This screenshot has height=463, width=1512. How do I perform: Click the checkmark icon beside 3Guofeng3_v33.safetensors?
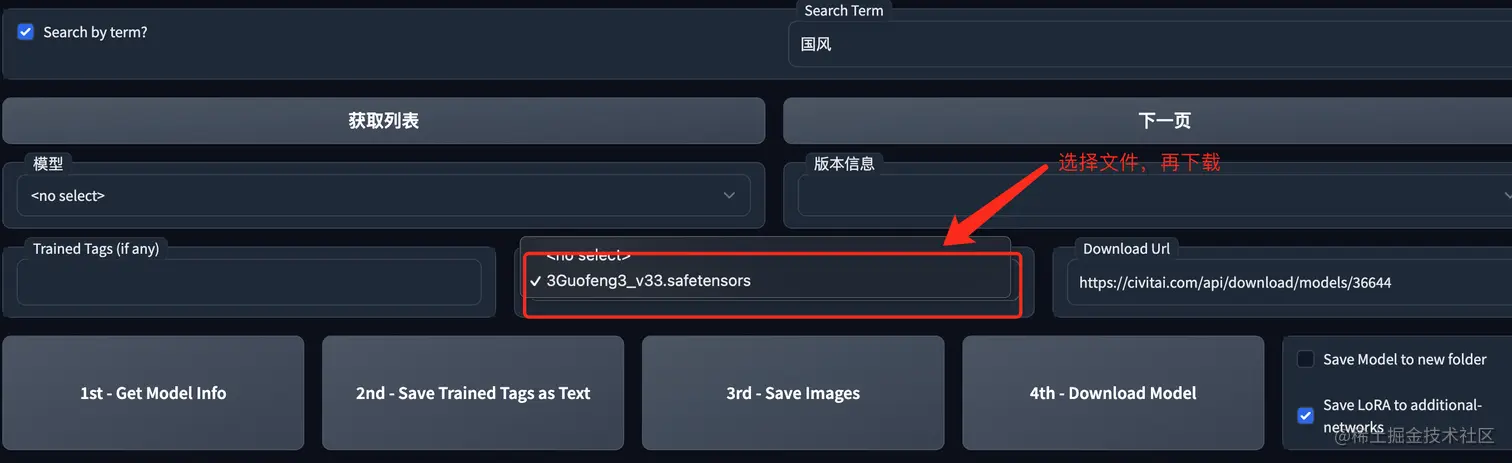pos(536,281)
